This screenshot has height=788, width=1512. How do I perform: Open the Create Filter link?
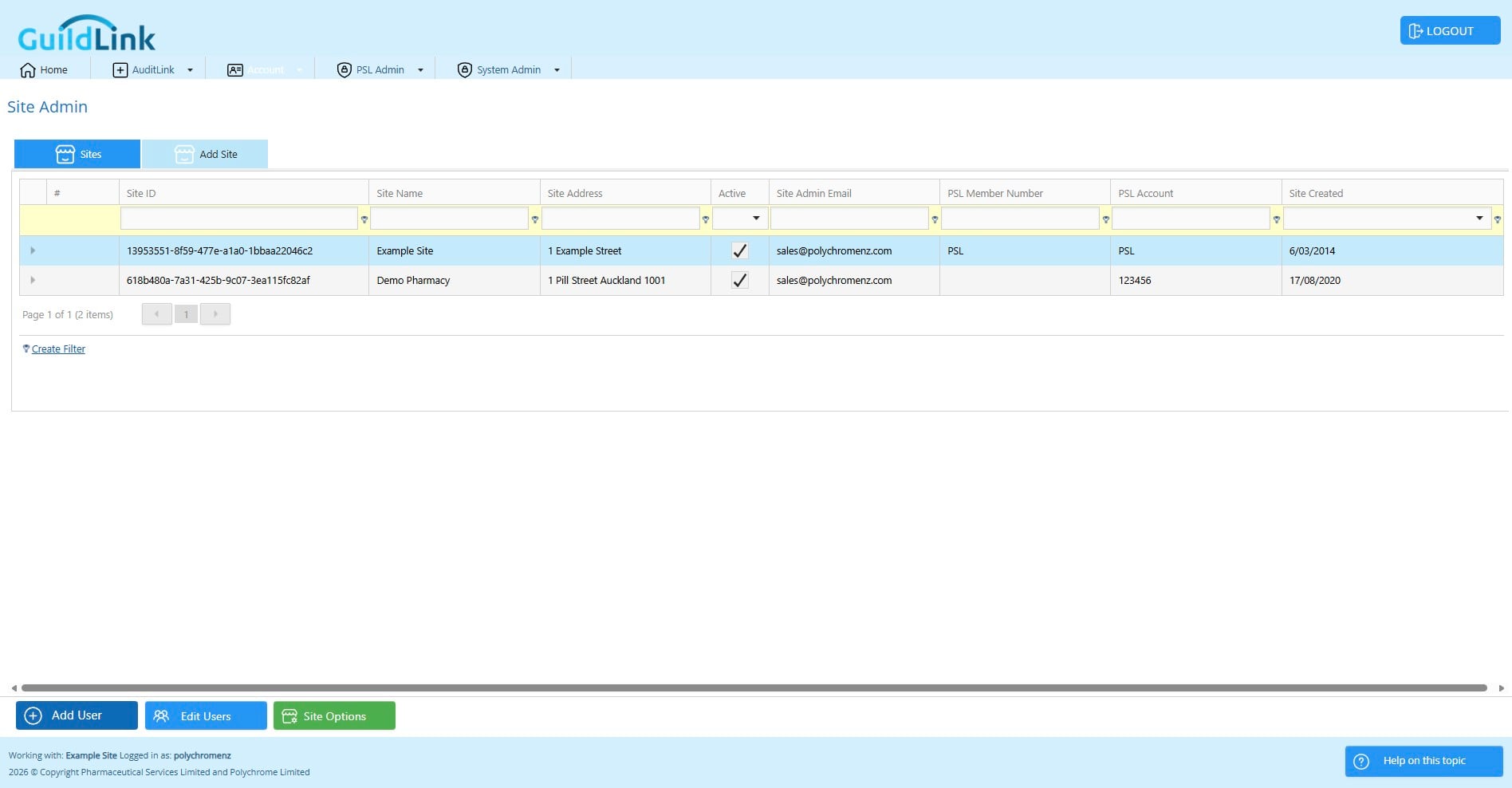(58, 349)
